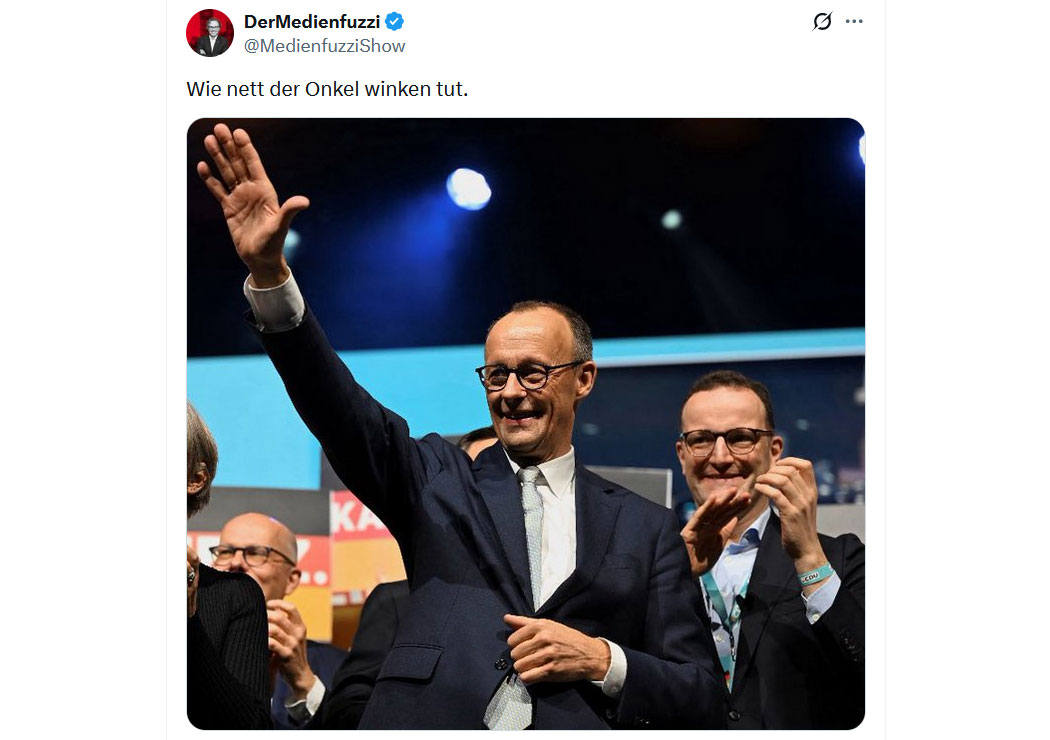1050x740 pixels.
Task: Open the DerMedienfuzzi profile avatar
Action: (x=210, y=33)
